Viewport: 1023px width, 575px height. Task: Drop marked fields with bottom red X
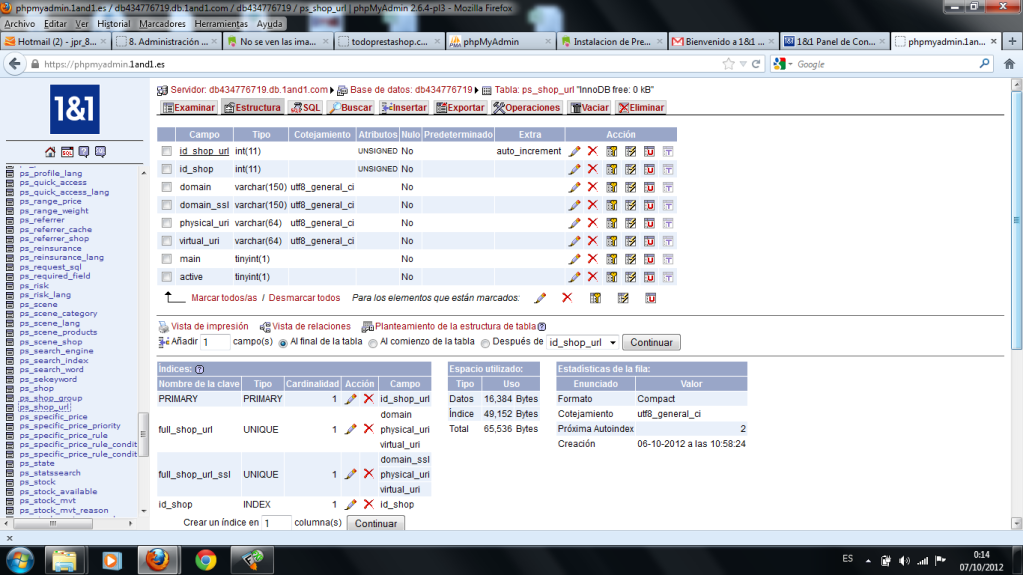point(567,298)
